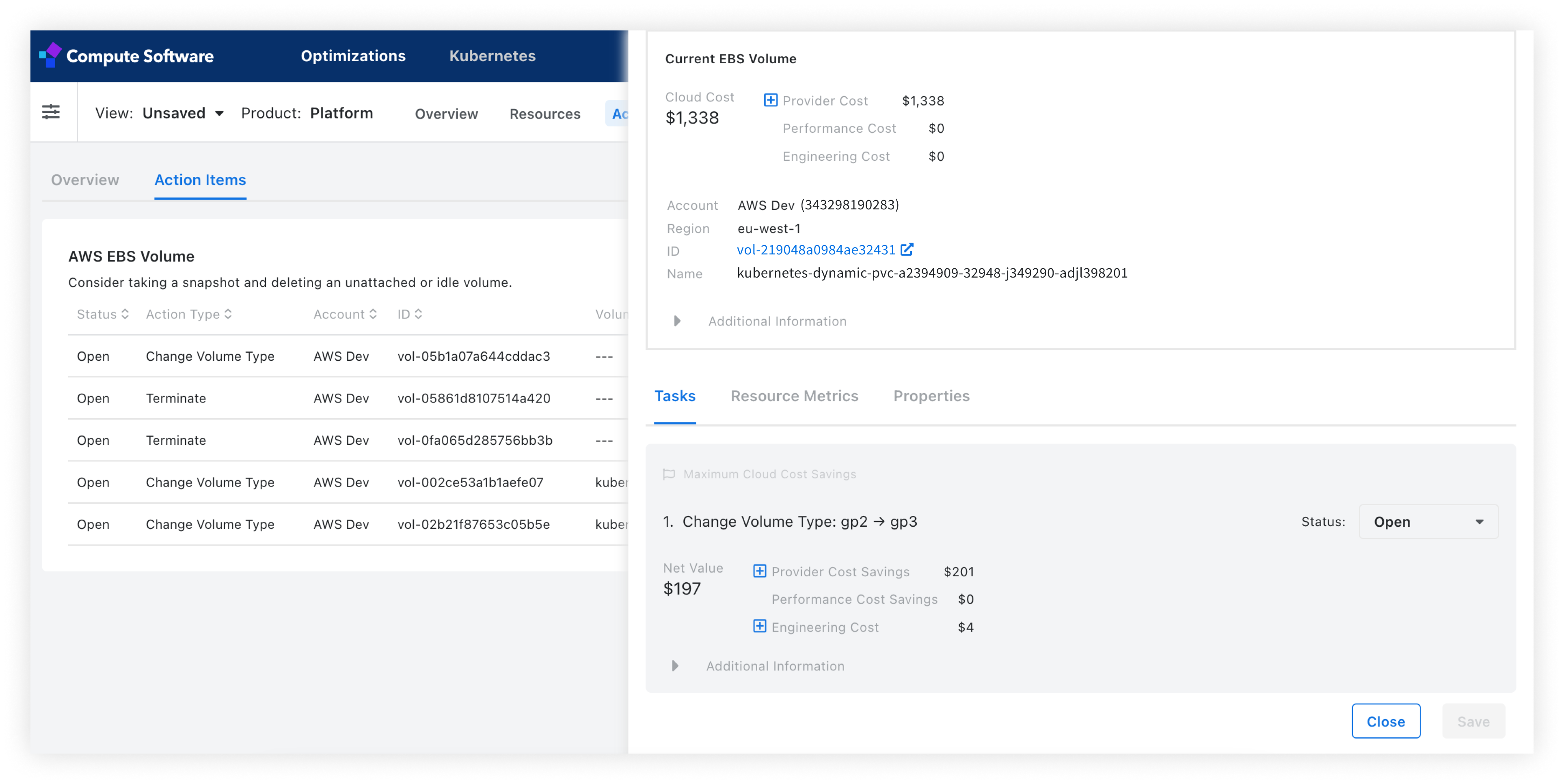
Task: Sort table by Account column
Action: 345,314
